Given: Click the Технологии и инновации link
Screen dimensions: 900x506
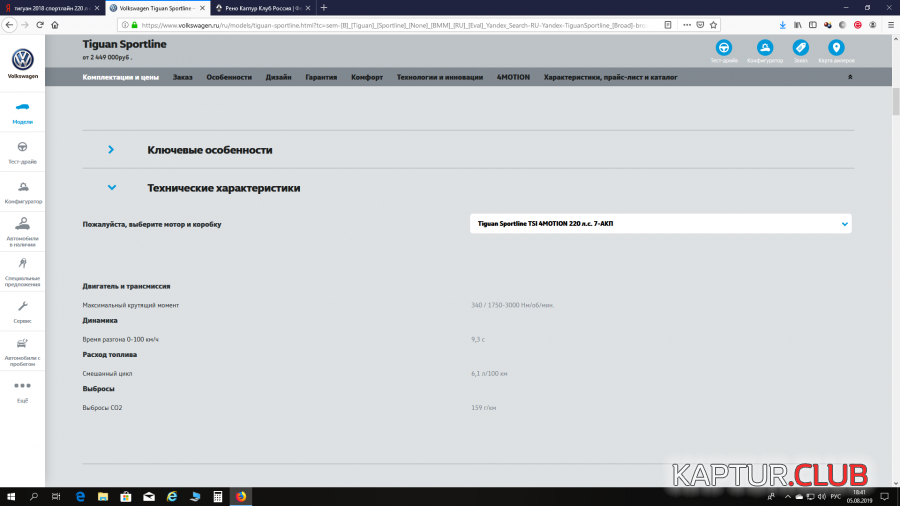Looking at the screenshot, I should 439,77.
